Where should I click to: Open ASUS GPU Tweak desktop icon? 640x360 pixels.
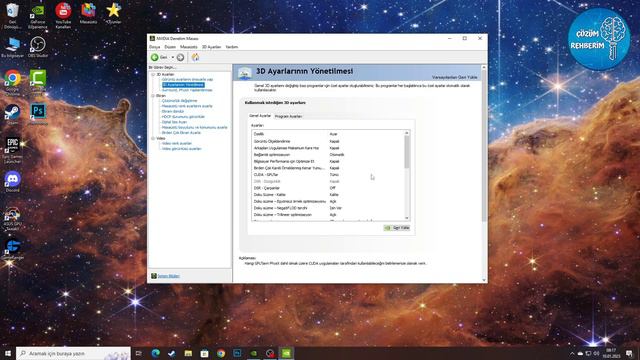click(x=12, y=218)
